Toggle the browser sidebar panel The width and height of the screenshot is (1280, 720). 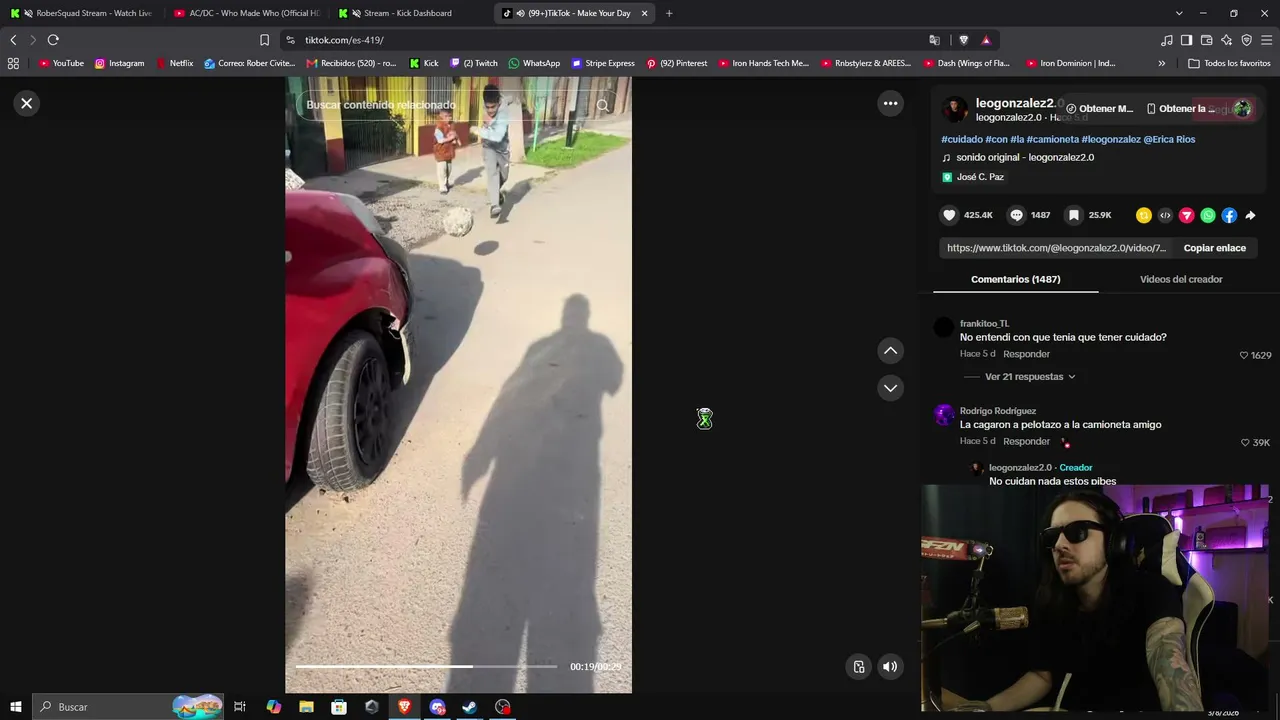pos(1186,40)
